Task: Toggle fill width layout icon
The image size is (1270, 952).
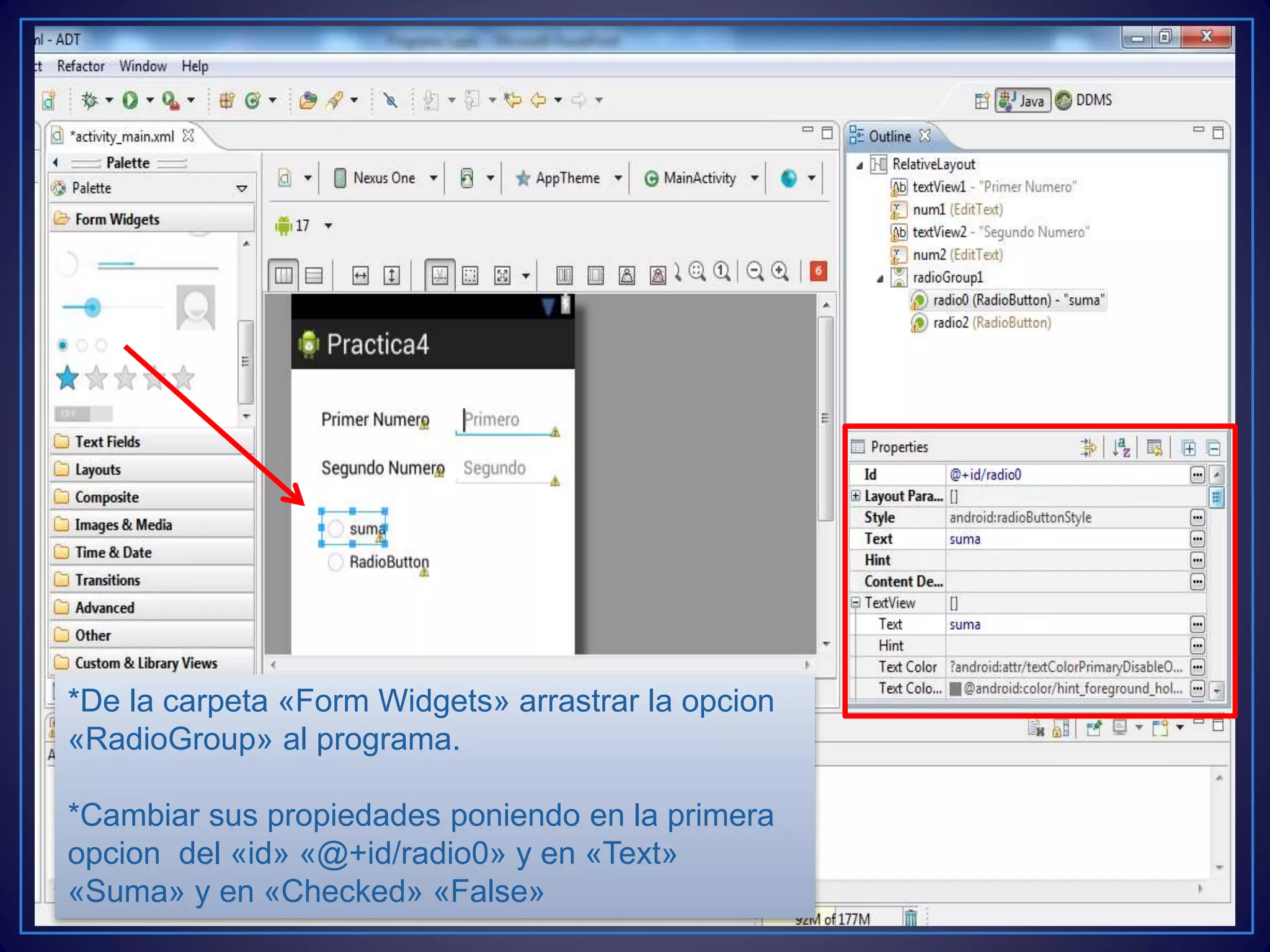Action: click(x=360, y=275)
